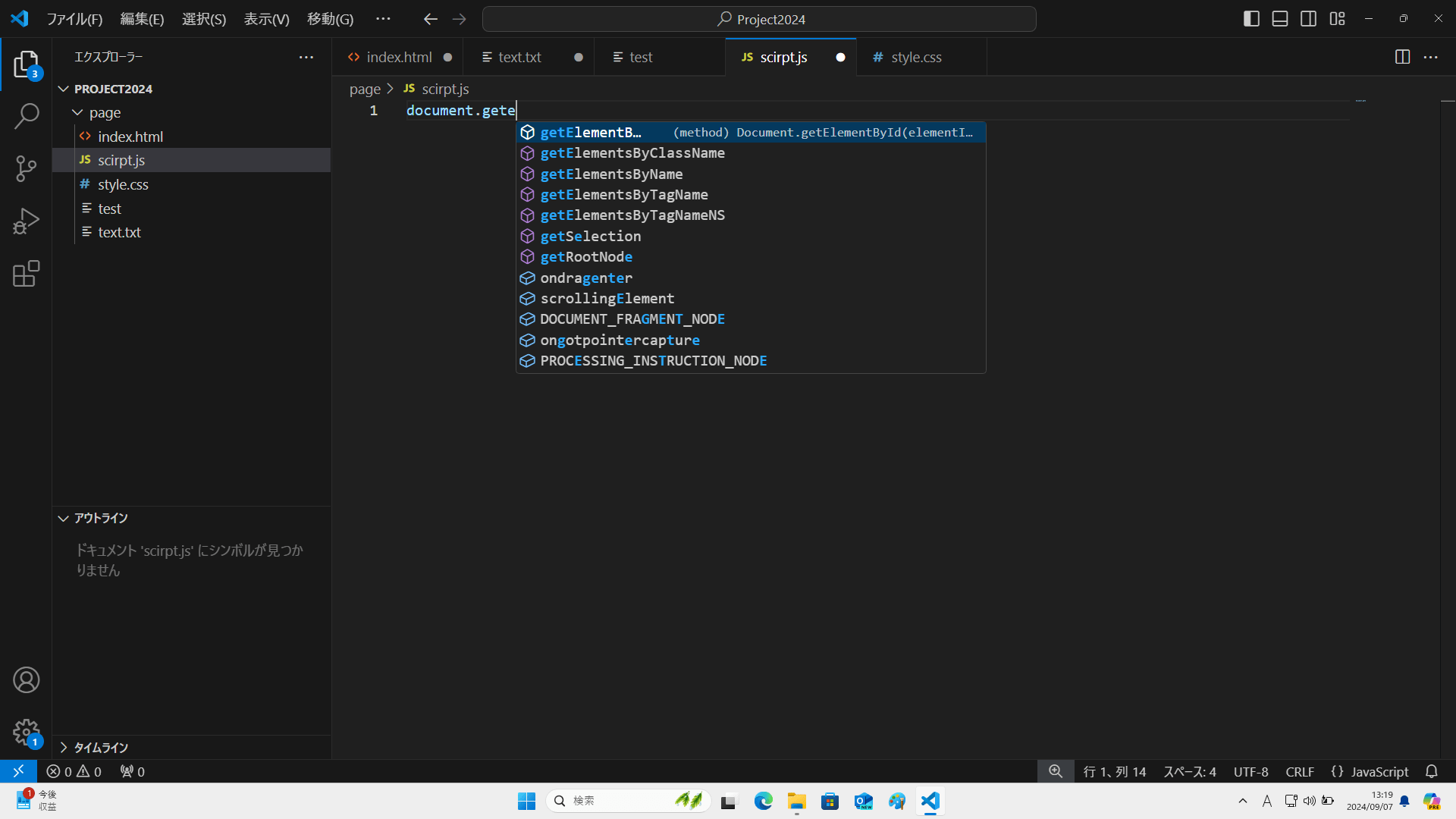The width and height of the screenshot is (1456, 819).
Task: Open the Search view in activity bar
Action: click(x=27, y=116)
